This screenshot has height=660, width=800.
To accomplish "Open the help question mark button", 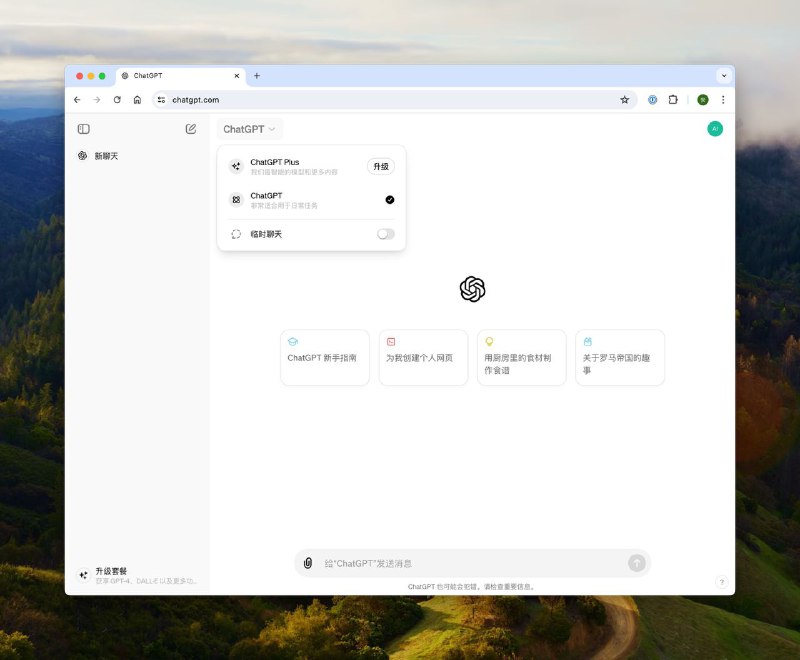I will tap(721, 582).
